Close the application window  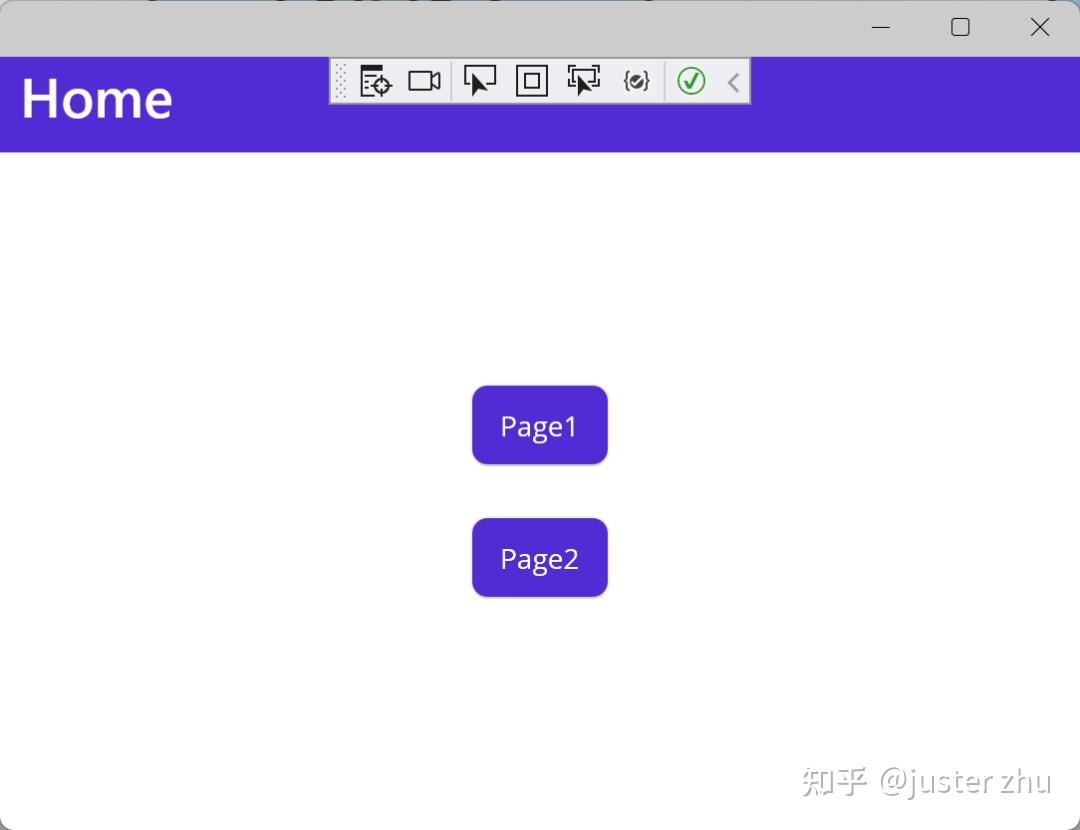tap(1040, 28)
